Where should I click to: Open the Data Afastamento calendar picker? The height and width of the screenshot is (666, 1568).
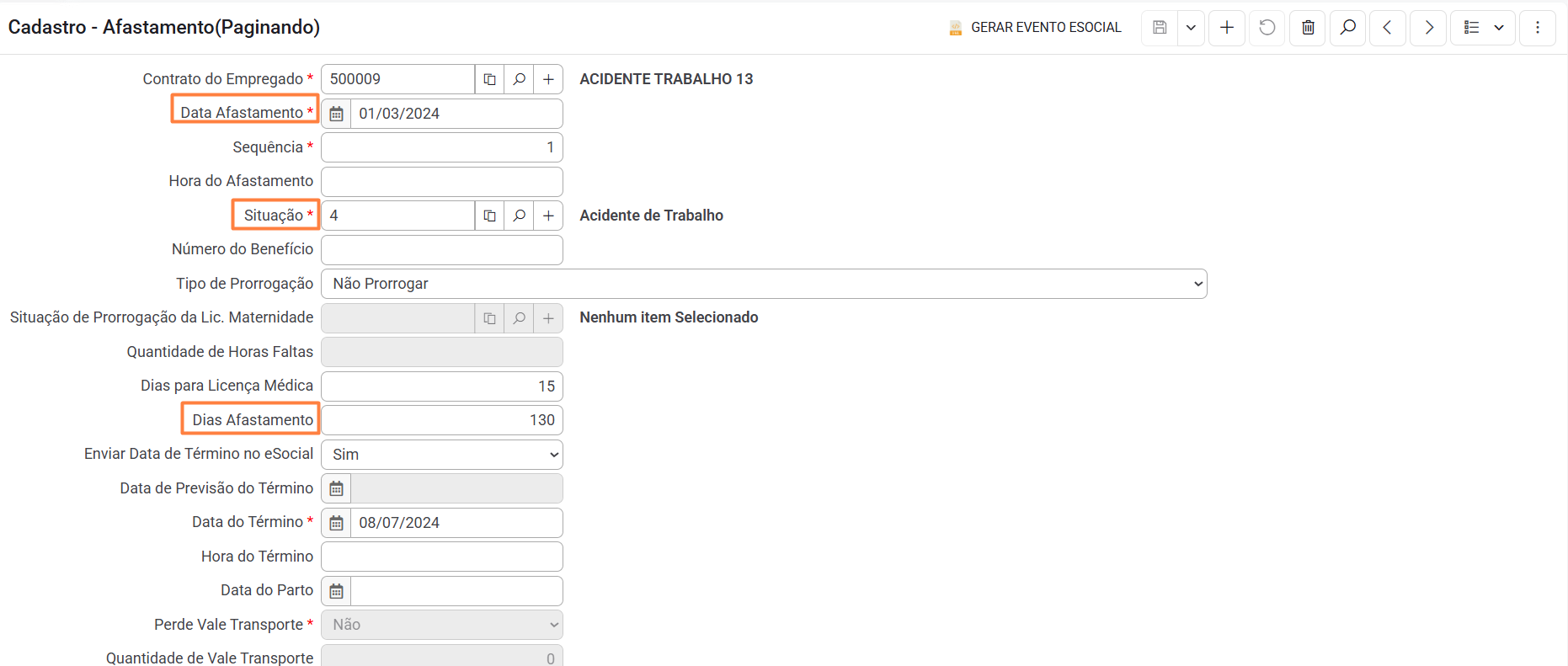click(336, 114)
